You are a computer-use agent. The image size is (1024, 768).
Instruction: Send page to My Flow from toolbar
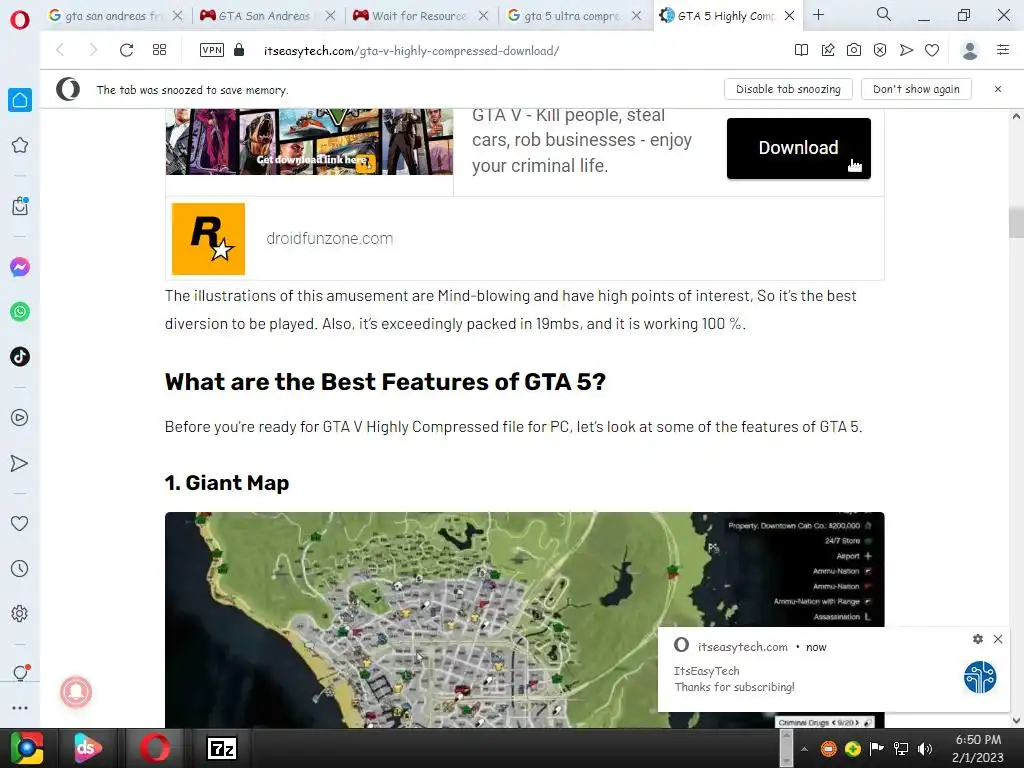click(906, 50)
